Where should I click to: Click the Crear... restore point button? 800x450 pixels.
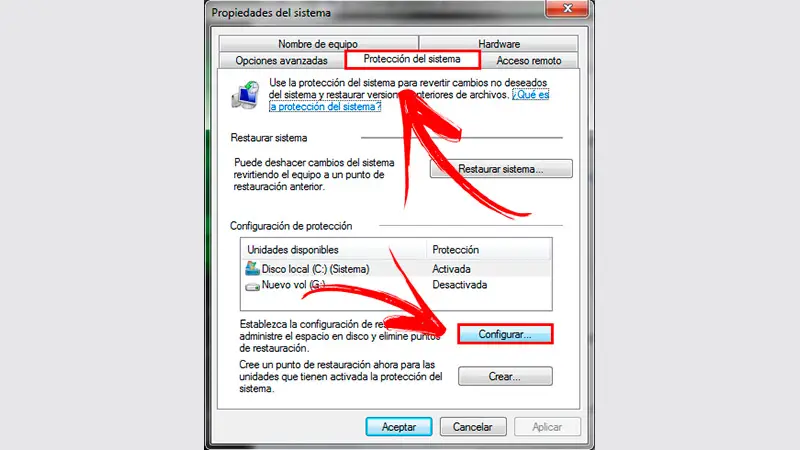tap(505, 377)
